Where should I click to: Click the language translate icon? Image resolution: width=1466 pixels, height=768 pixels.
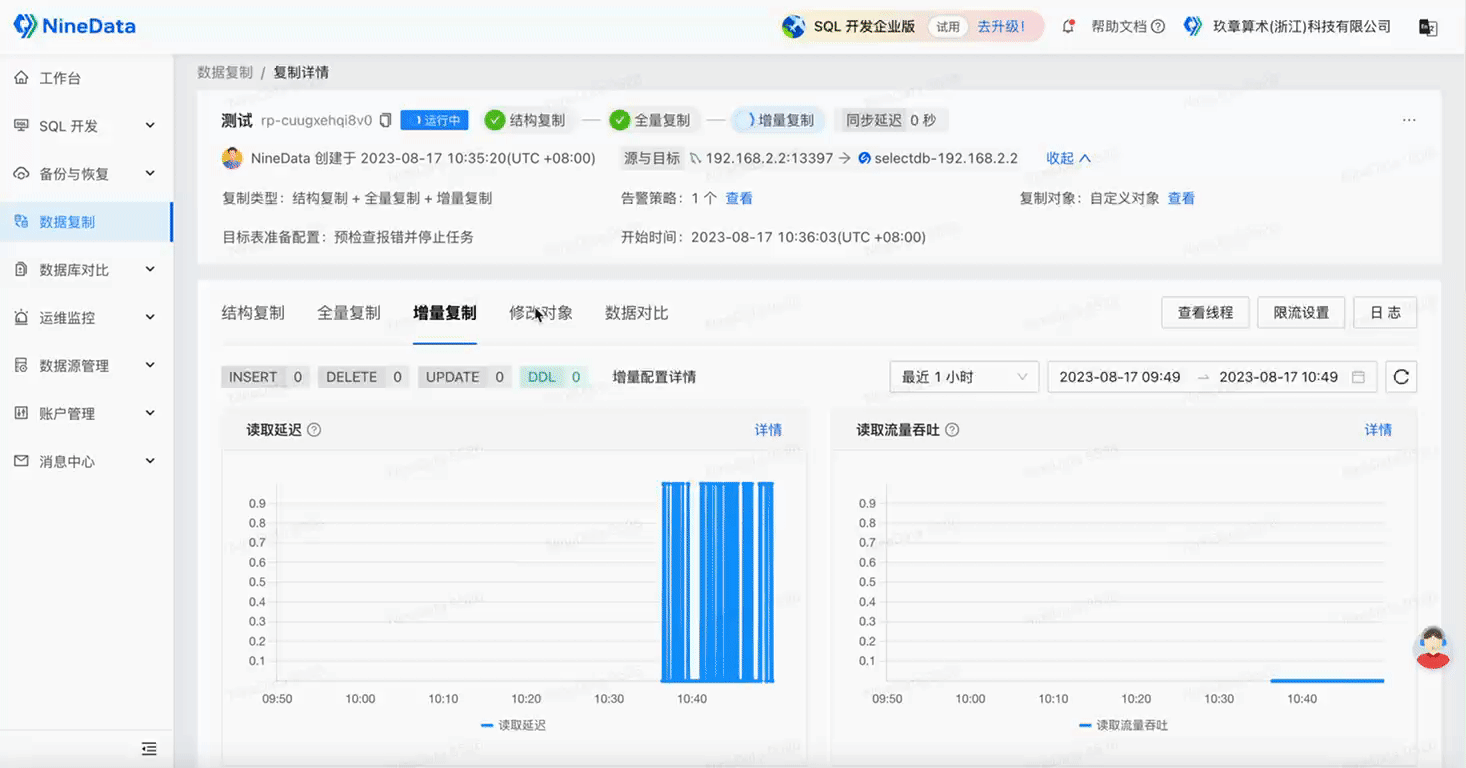[x=1428, y=27]
